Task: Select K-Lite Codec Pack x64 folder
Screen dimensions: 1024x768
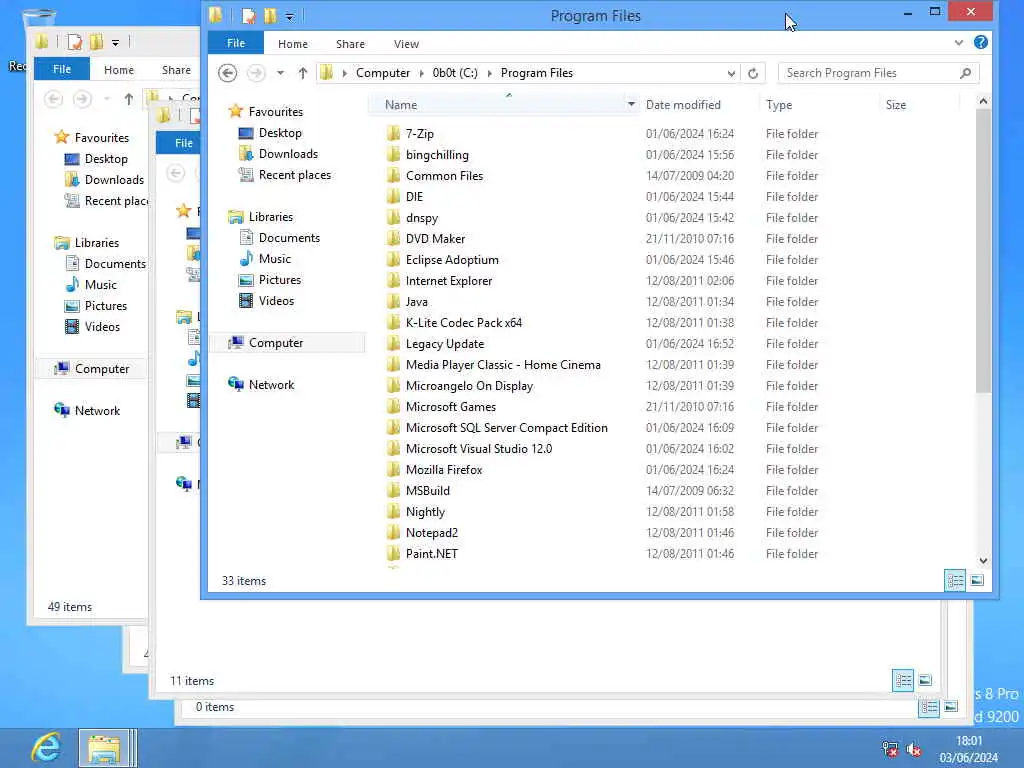Action: click(464, 323)
